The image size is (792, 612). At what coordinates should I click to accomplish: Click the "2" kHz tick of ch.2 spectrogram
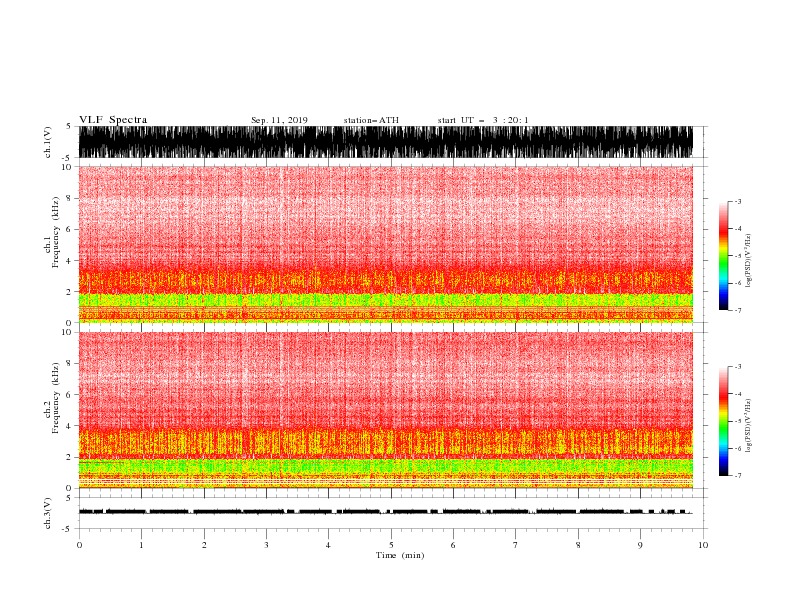point(70,457)
